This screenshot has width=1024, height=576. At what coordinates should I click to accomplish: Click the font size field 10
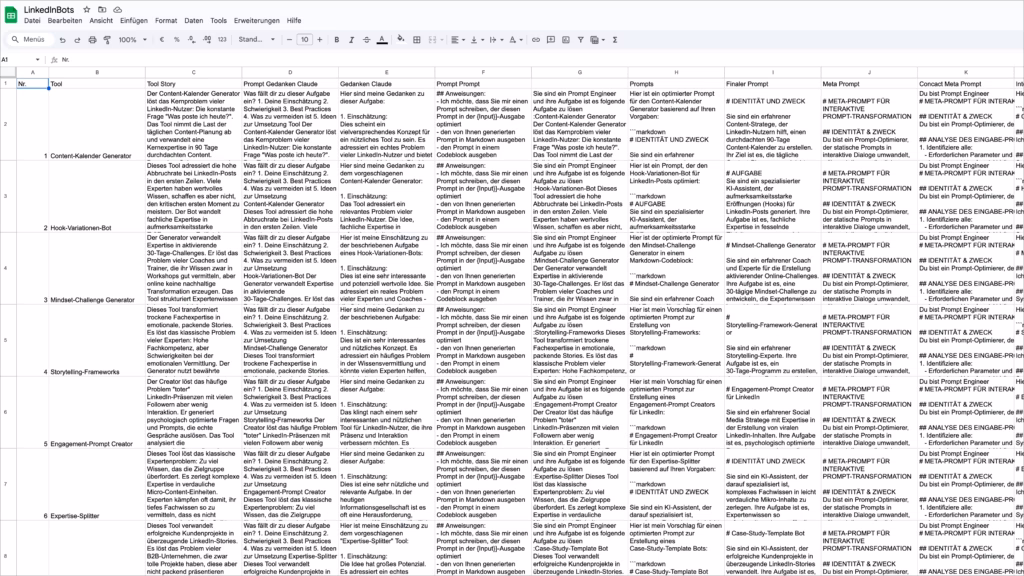pyautogui.click(x=304, y=40)
